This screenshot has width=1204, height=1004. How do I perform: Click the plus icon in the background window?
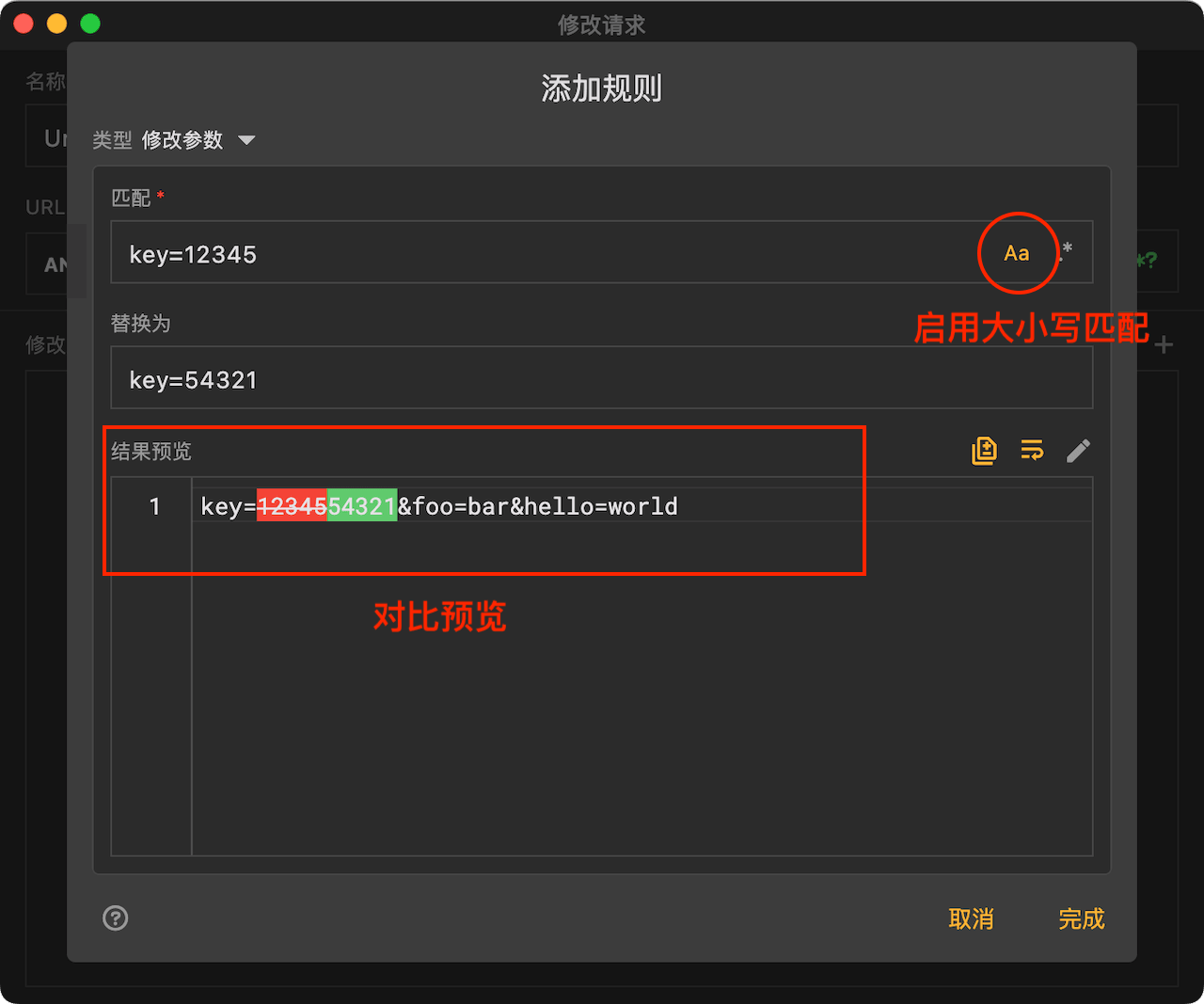pos(1164,345)
